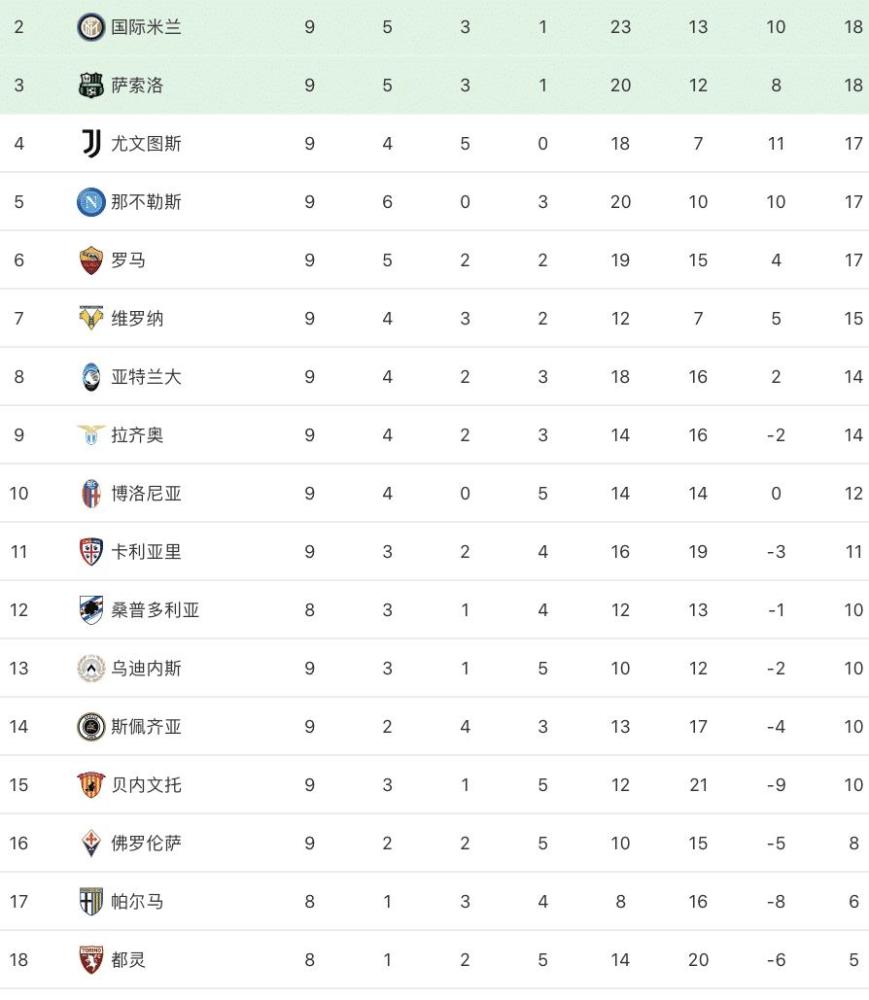Click the Sassuolo club crest
Viewport: 869px width, 1000px height.
coord(91,85)
